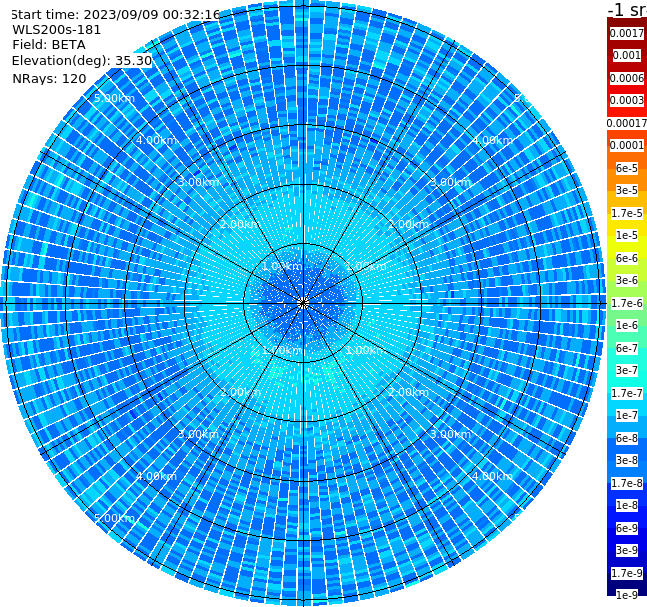Select the 3e-8 colorbar label
Viewport: 647px width, 607px height.
pyautogui.click(x=627, y=460)
